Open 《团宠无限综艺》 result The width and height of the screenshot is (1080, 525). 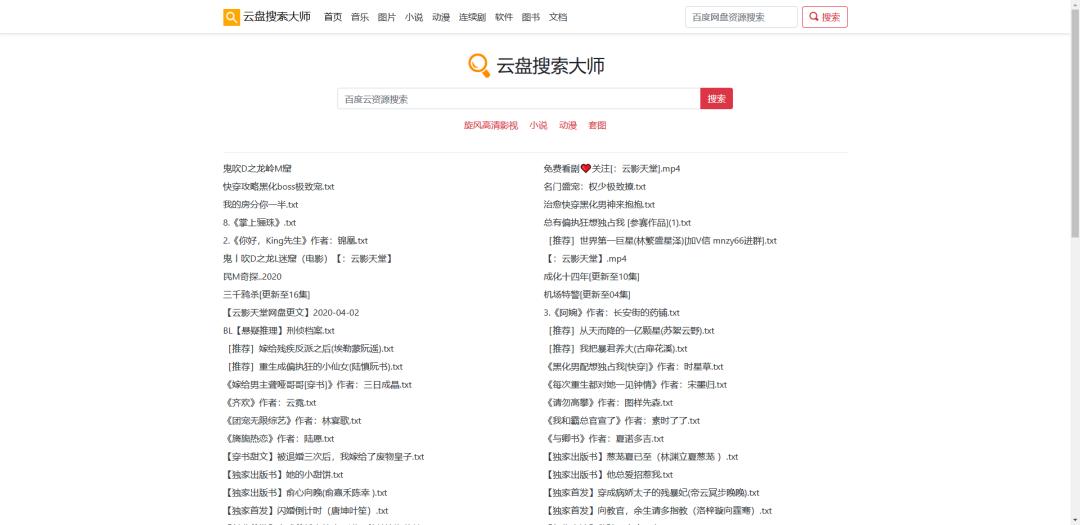coord(292,420)
